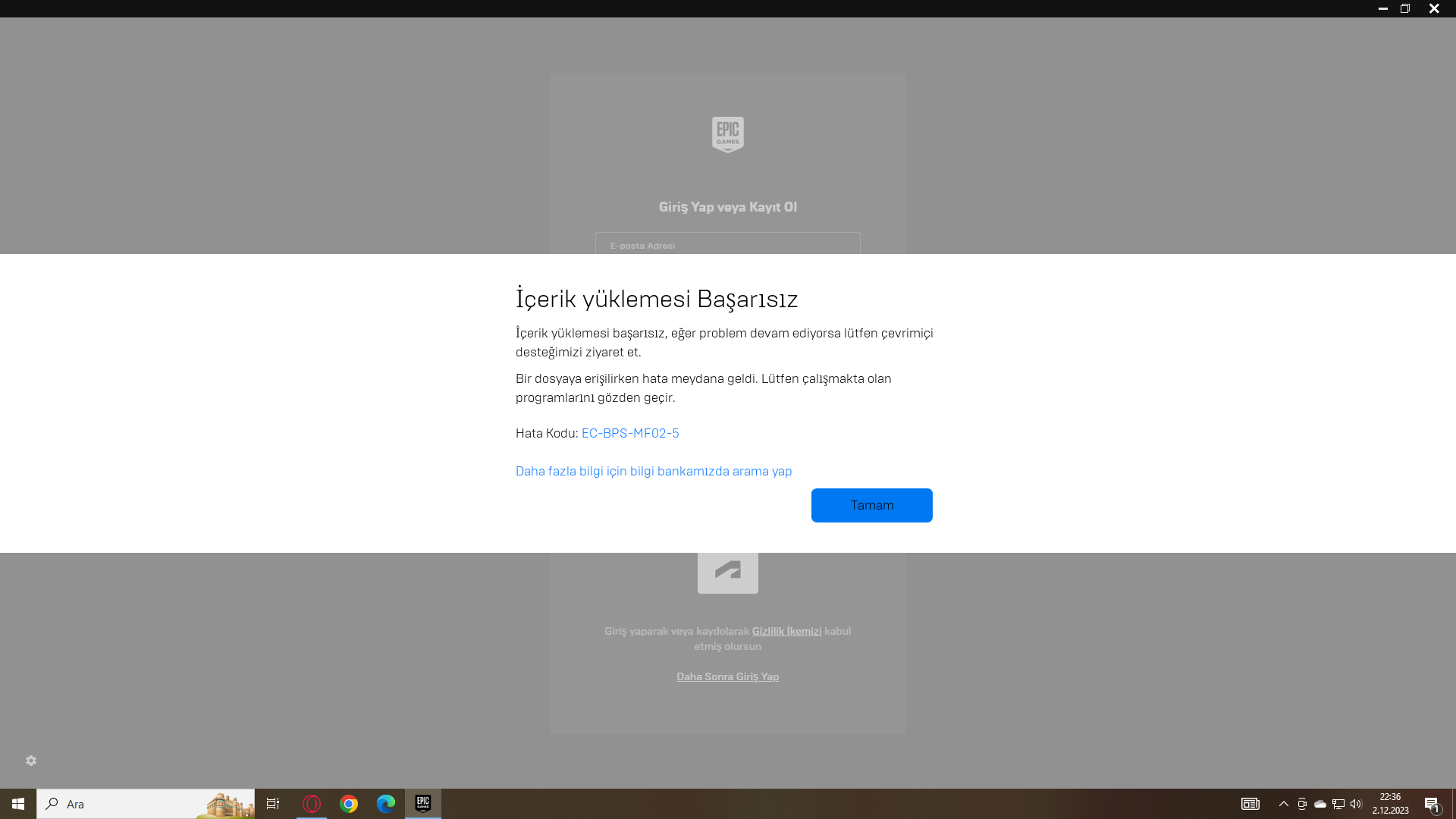Open Google Chrome from the taskbar
Screen dimensions: 1456x819
pos(349,804)
